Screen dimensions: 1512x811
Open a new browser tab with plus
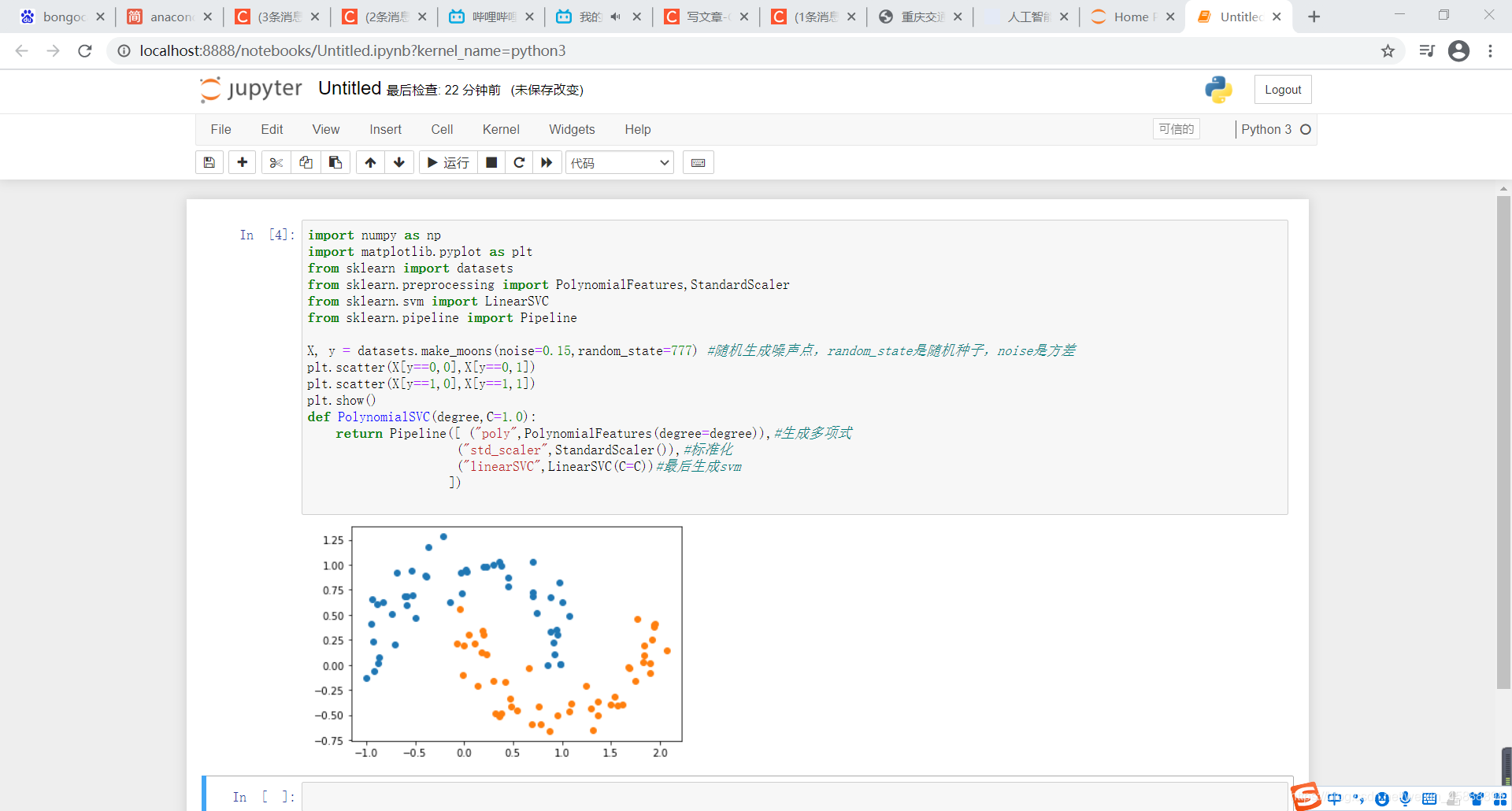point(1314,17)
